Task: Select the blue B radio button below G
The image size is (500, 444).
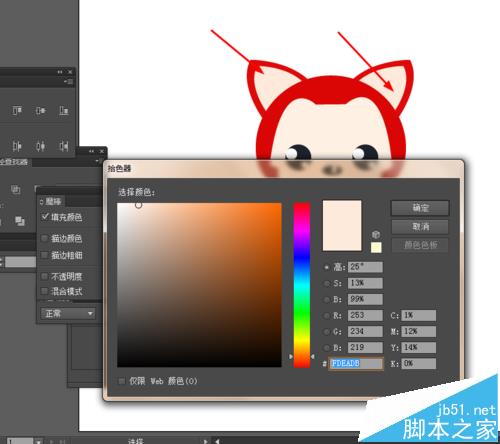Action: pos(327,347)
